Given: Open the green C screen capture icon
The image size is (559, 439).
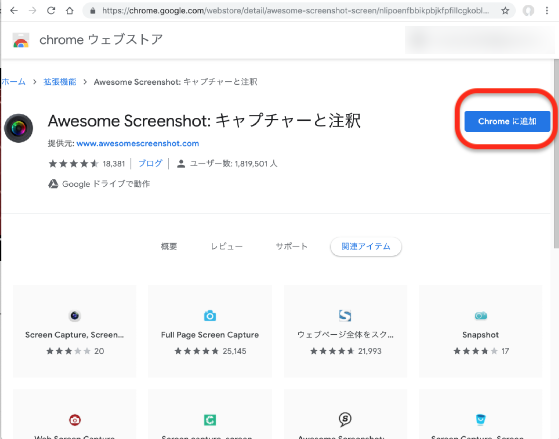Looking at the screenshot, I should [x=210, y=420].
